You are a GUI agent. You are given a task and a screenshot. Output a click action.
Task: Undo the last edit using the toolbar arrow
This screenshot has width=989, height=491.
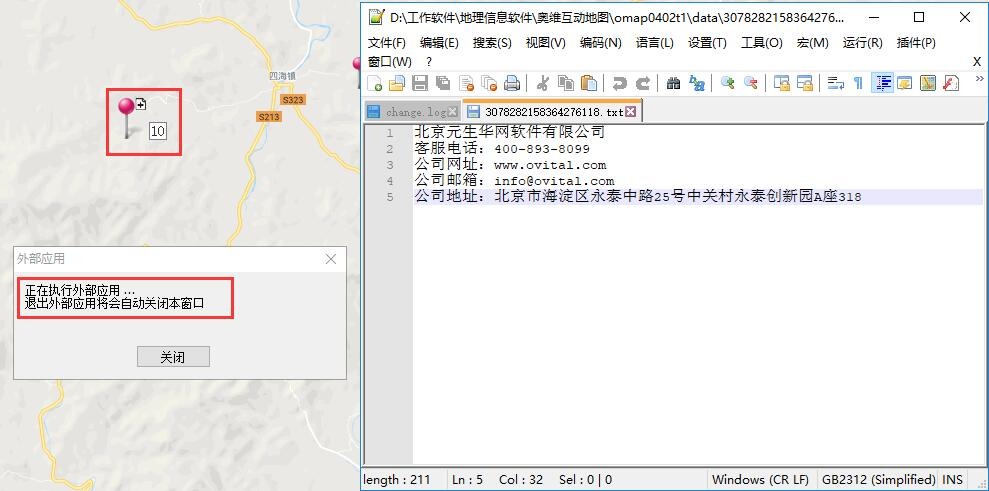[x=619, y=83]
